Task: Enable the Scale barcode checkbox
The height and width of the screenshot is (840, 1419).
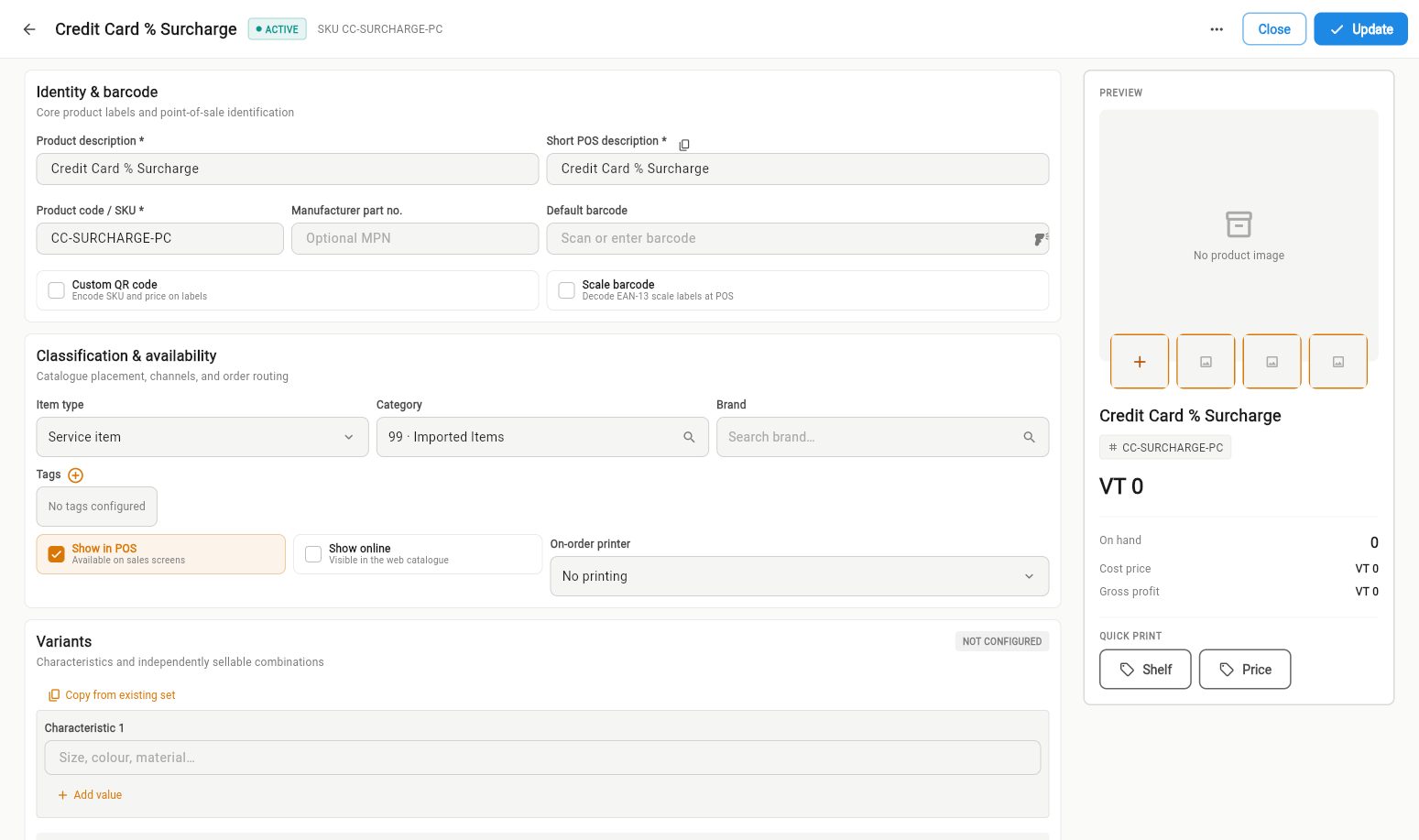Action: tap(567, 290)
